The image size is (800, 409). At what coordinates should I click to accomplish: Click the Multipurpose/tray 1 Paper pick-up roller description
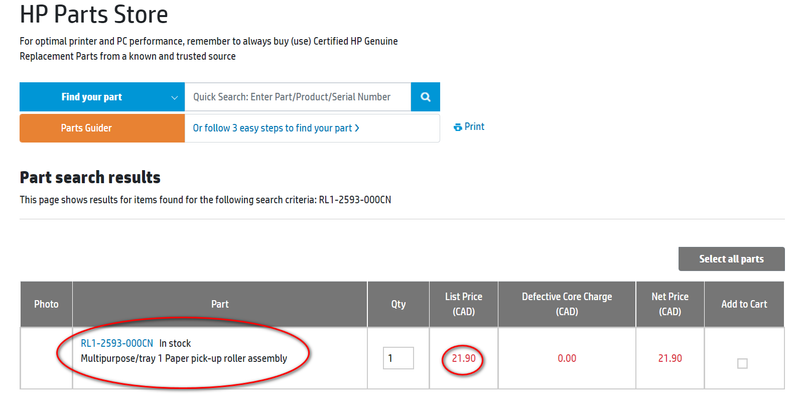[184, 359]
